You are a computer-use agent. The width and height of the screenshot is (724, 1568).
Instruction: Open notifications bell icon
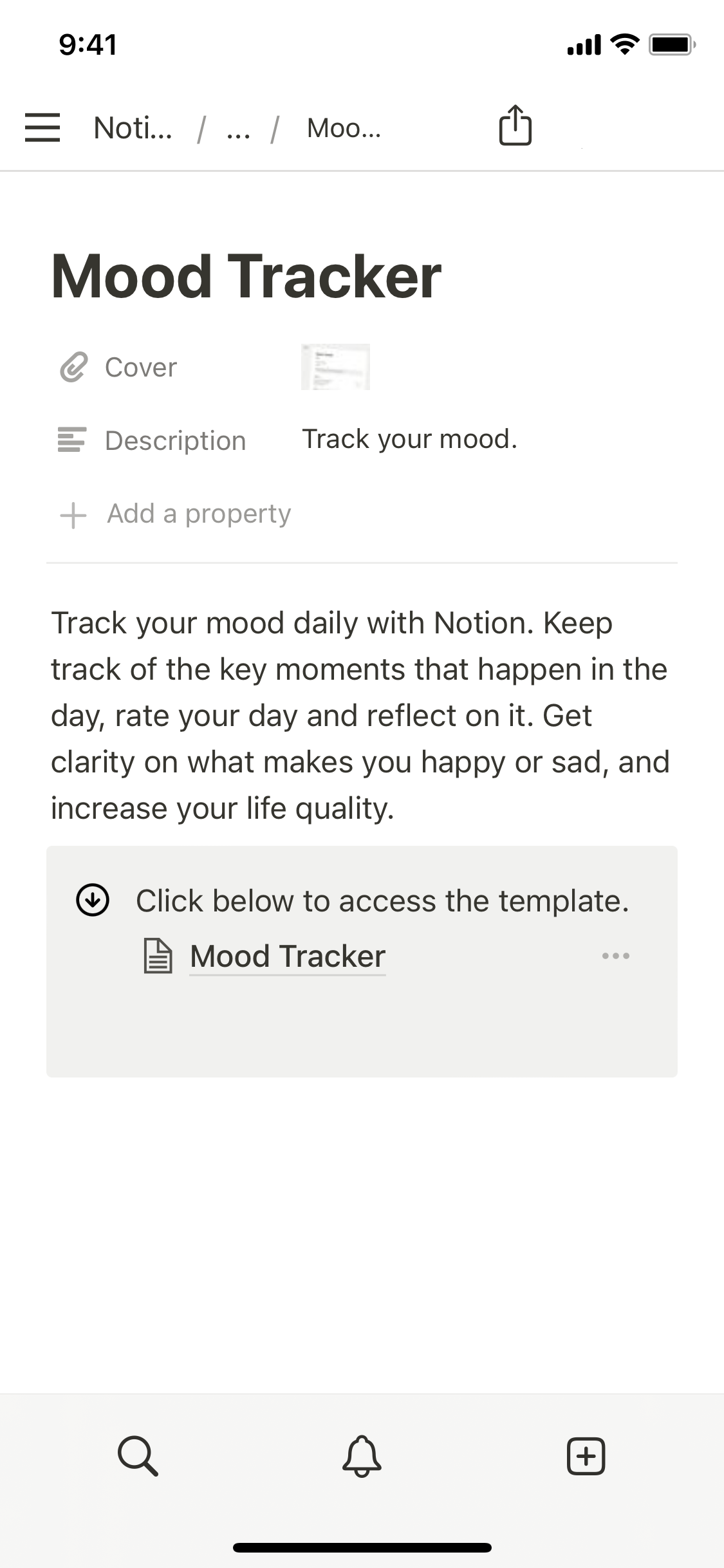(362, 1455)
